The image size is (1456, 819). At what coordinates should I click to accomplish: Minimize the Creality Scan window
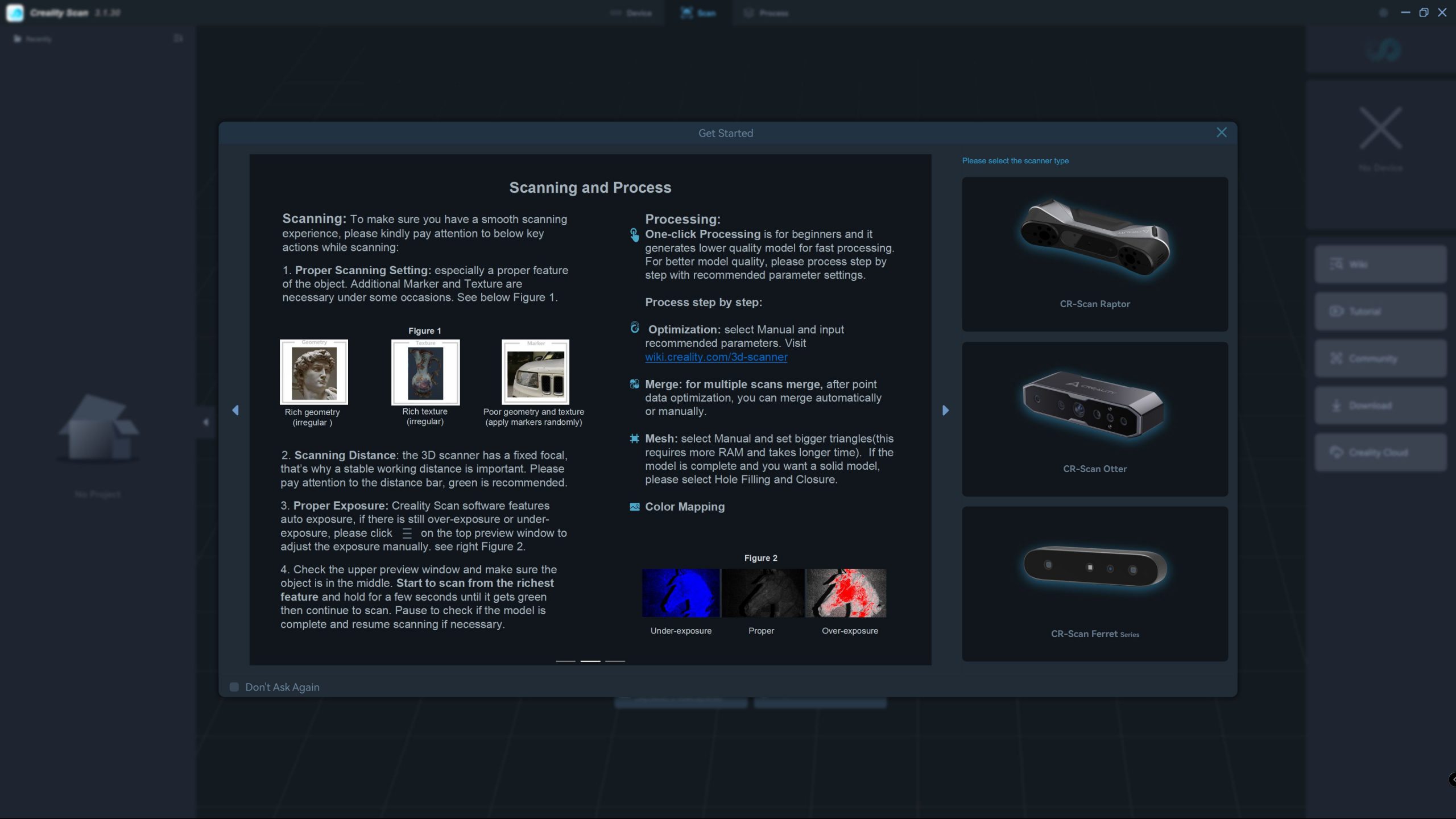[1405, 13]
